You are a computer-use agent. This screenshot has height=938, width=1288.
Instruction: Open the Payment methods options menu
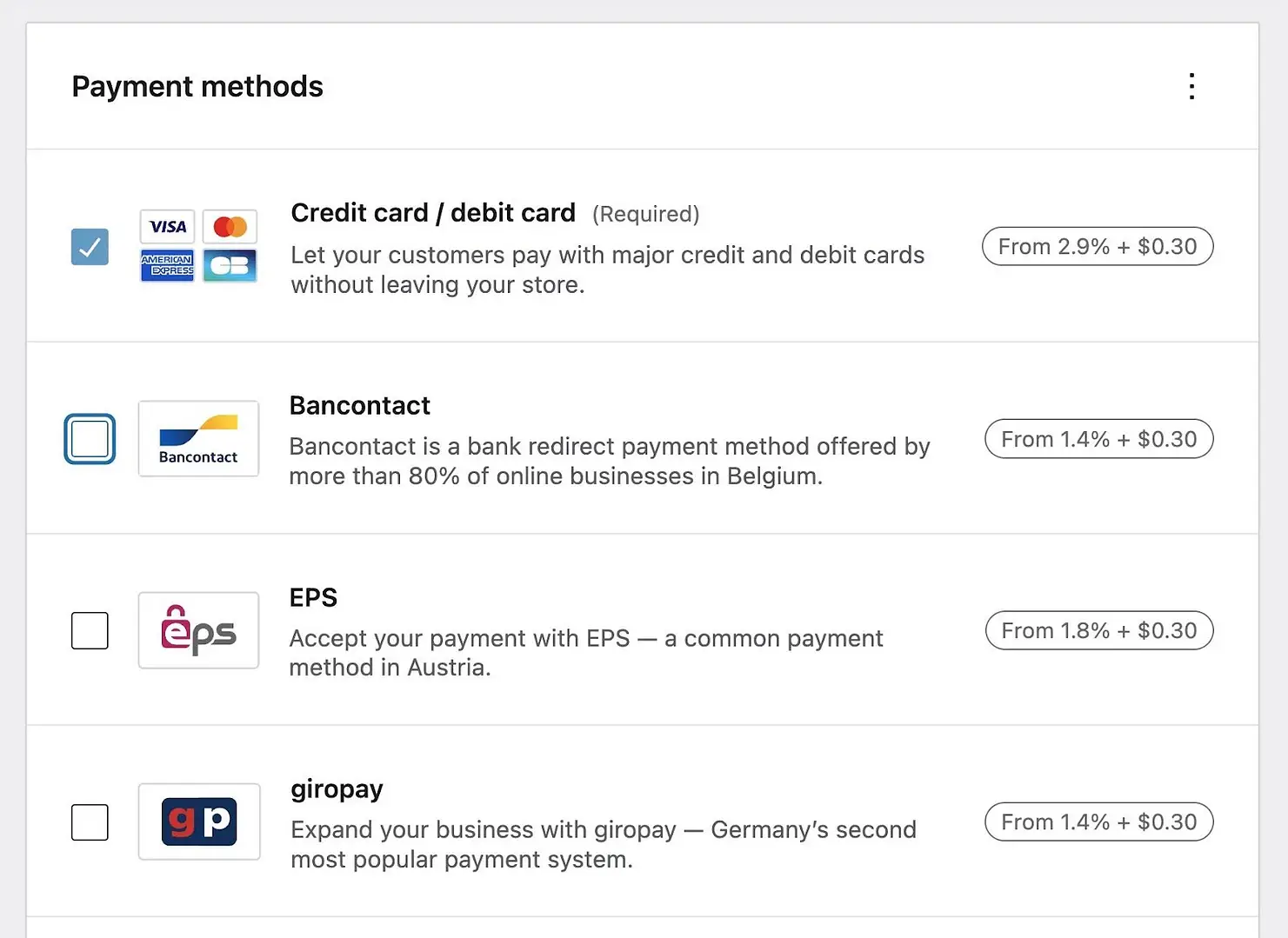1191,86
